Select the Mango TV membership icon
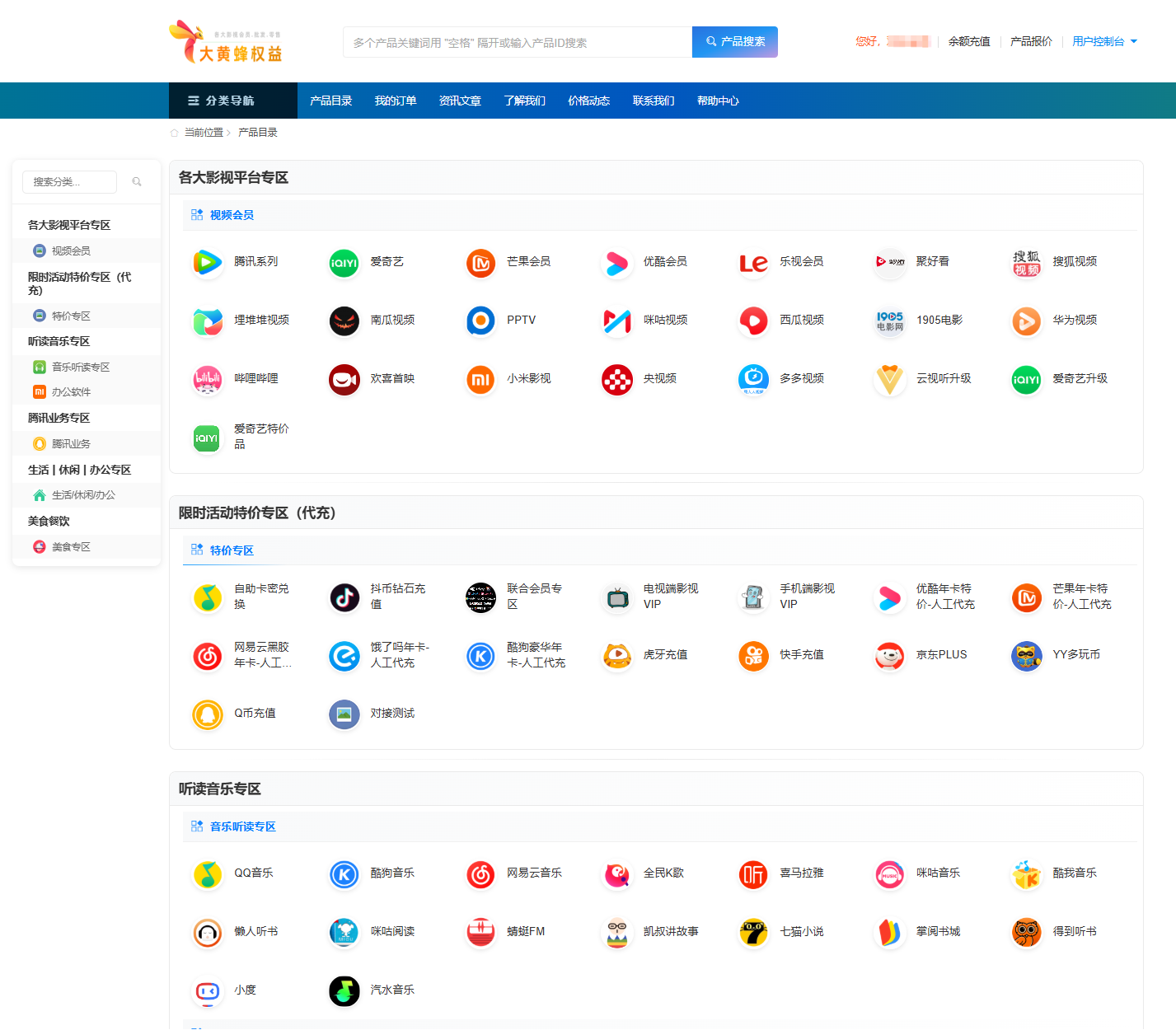Image resolution: width=1176 pixels, height=1030 pixels. pos(480,262)
